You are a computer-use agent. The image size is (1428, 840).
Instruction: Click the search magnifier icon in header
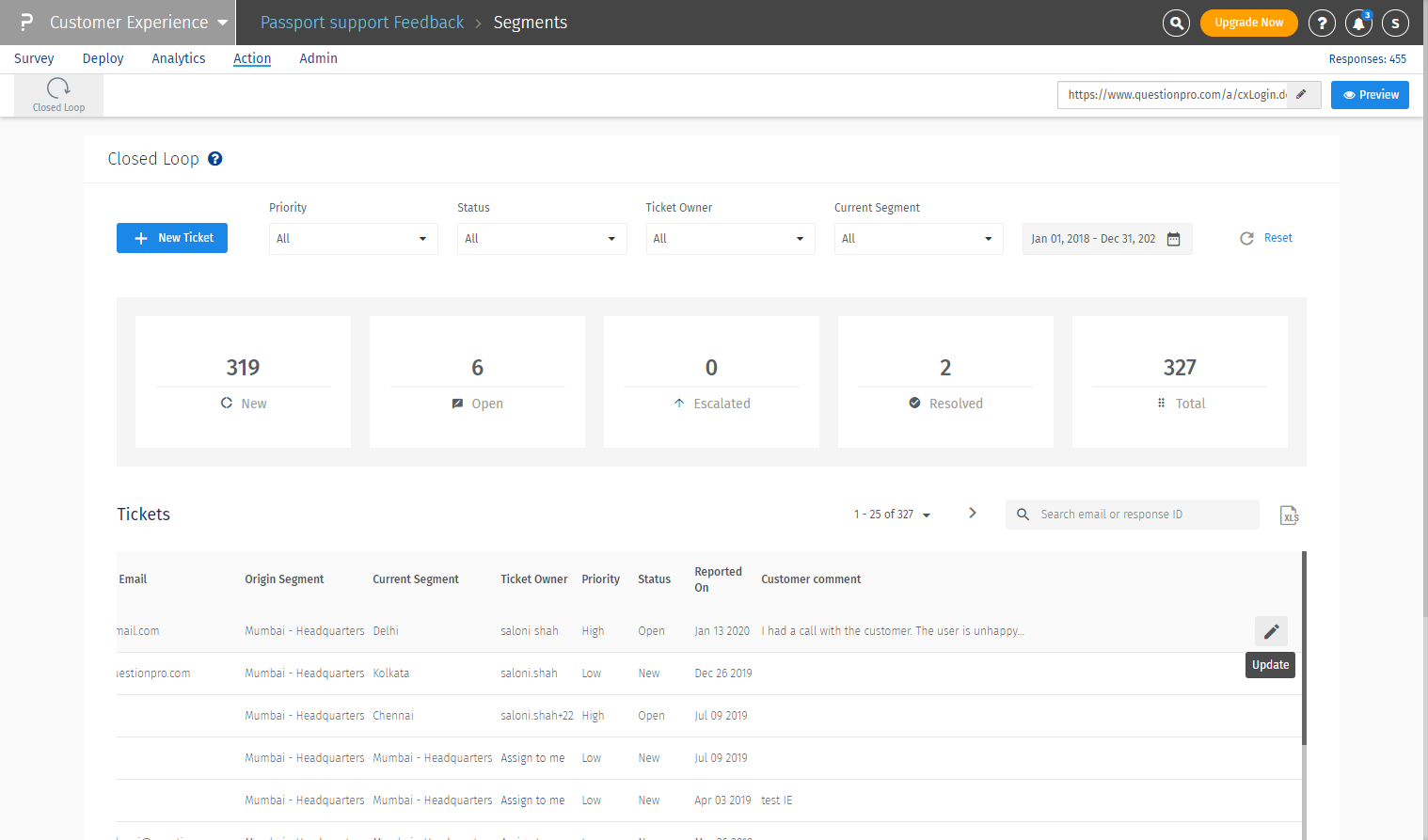click(1176, 23)
